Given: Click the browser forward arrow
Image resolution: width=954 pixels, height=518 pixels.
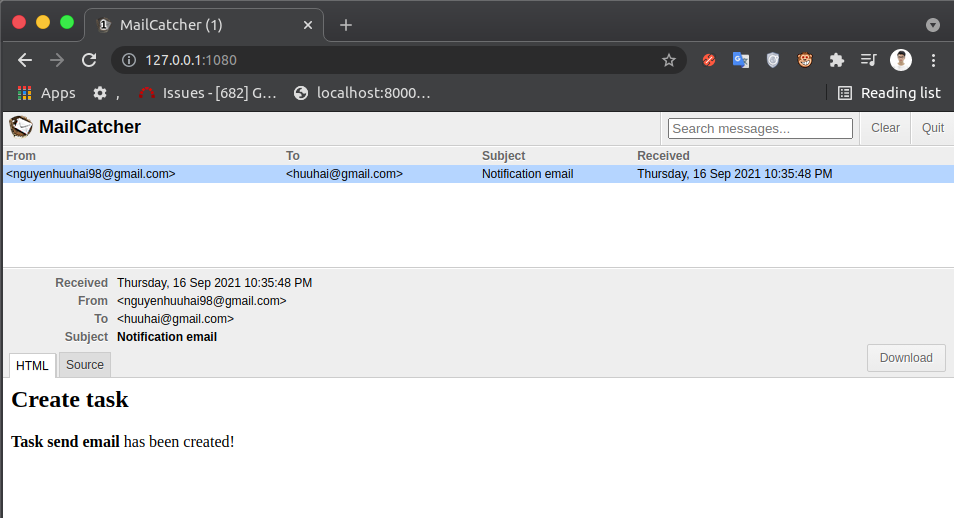Looking at the screenshot, I should coord(57,60).
